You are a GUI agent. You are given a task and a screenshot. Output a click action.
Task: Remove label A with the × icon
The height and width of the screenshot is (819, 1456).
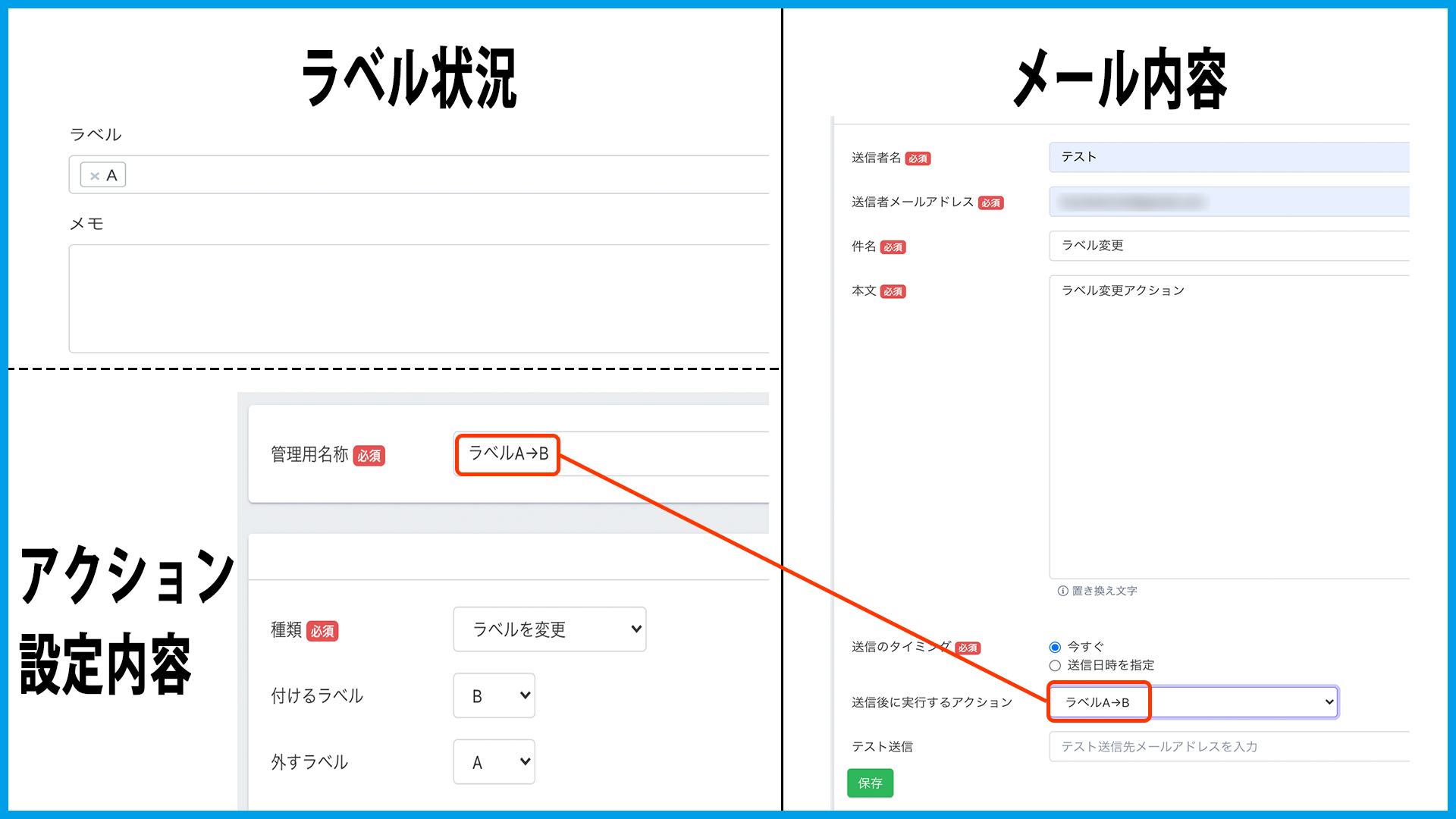pos(95,176)
